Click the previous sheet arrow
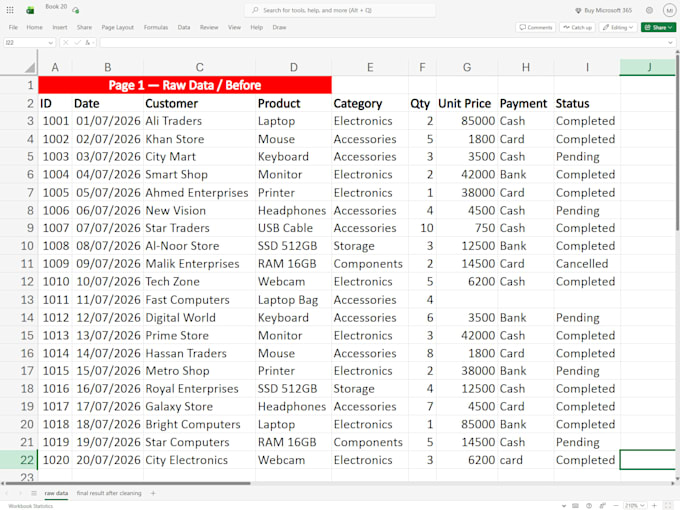The height and width of the screenshot is (510, 680). tap(7, 493)
